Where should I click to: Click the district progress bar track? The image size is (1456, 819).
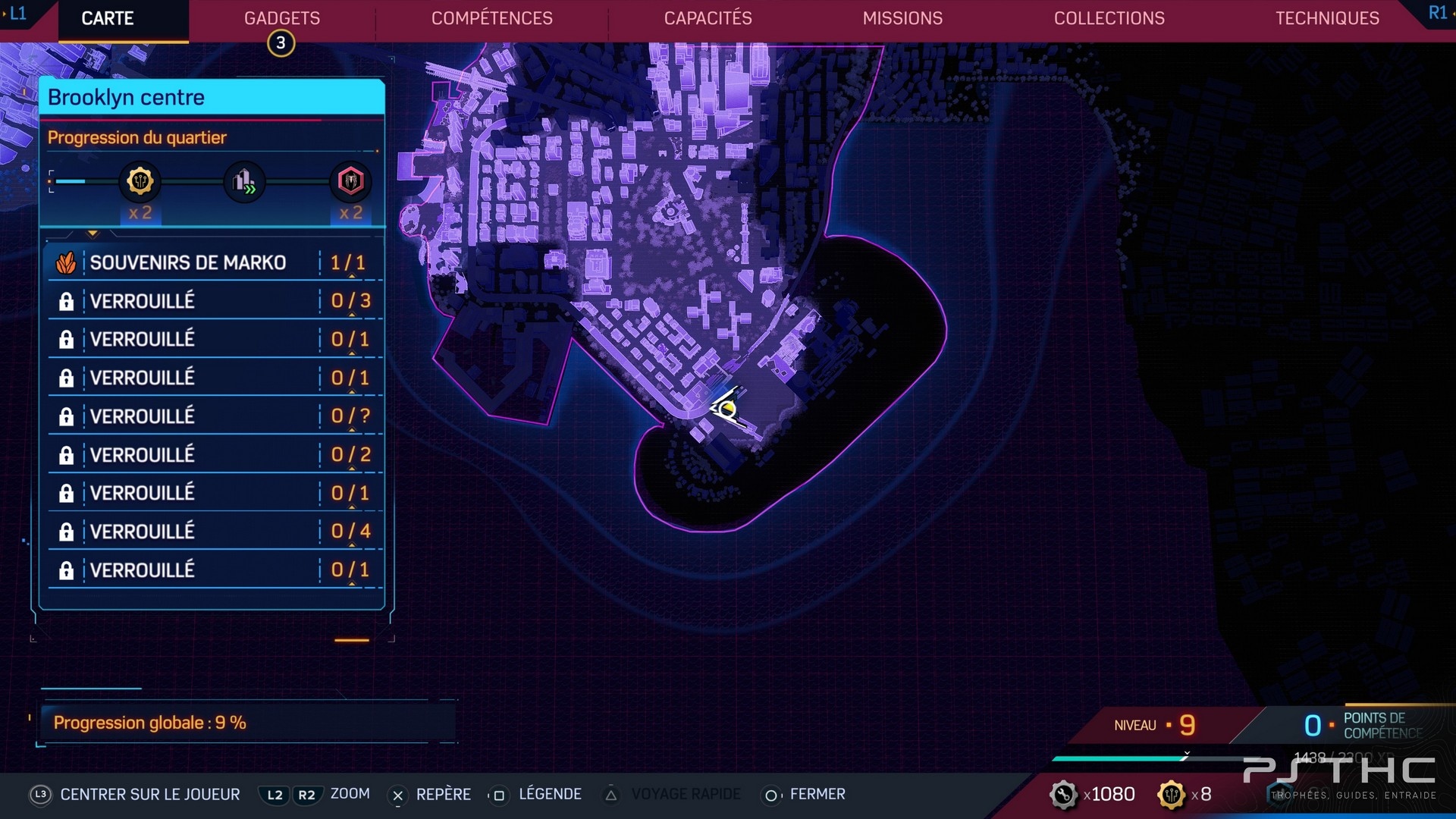pos(200,181)
